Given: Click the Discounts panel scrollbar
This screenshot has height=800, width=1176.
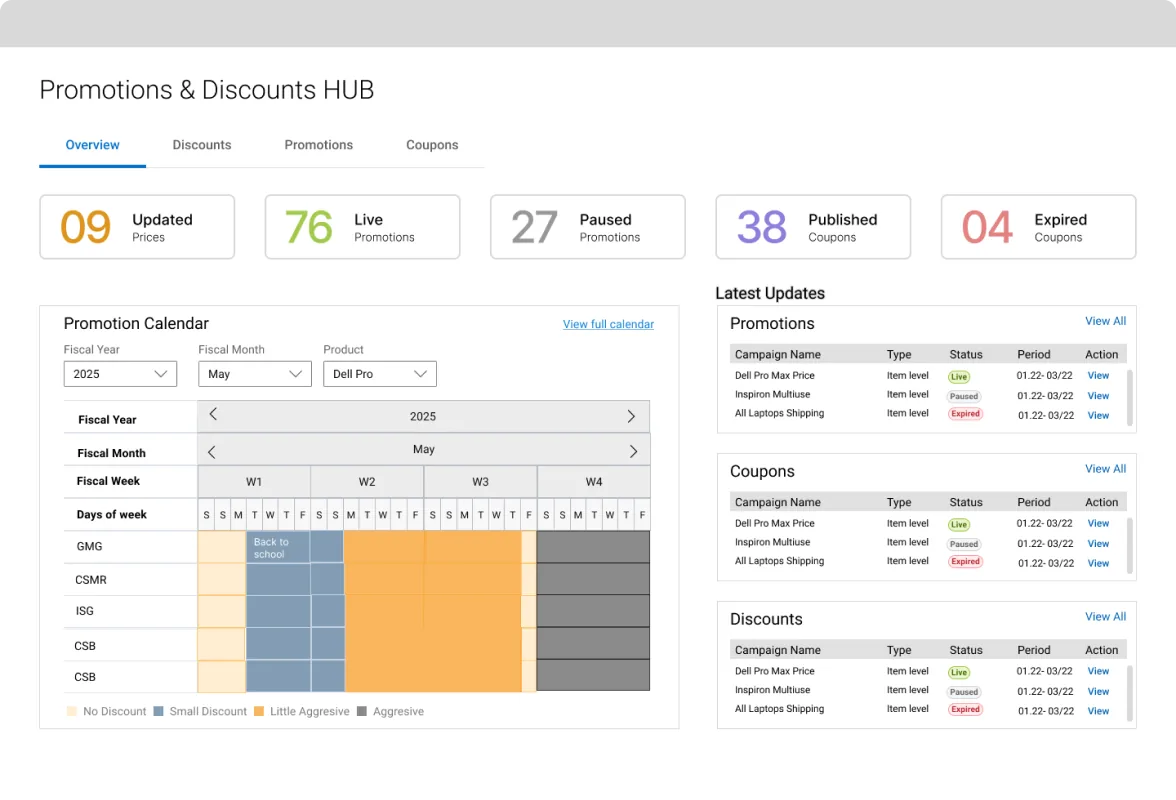Looking at the screenshot, I should coord(1130,693).
